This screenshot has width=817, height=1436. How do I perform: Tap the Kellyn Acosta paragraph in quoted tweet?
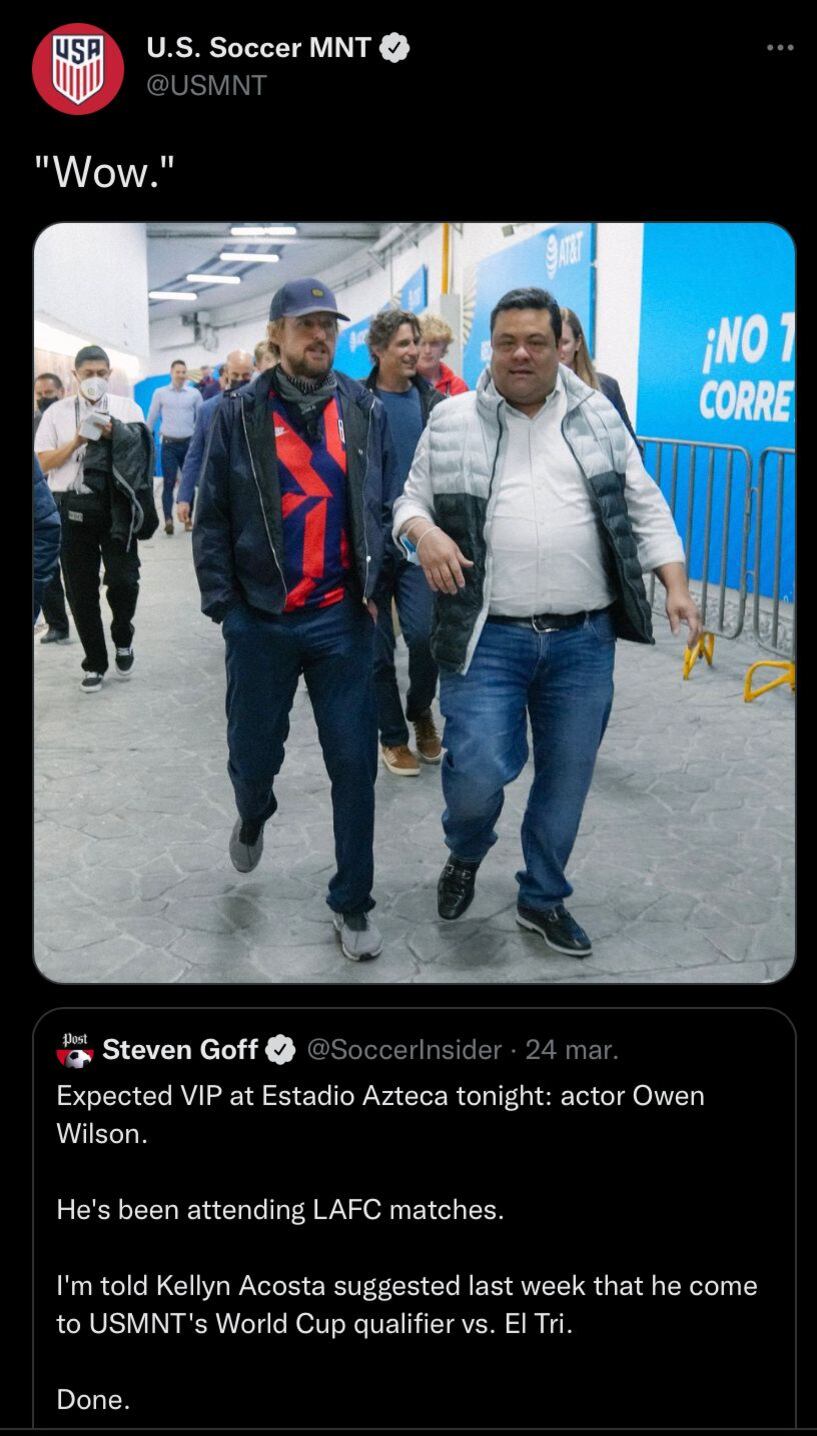coord(407,1305)
